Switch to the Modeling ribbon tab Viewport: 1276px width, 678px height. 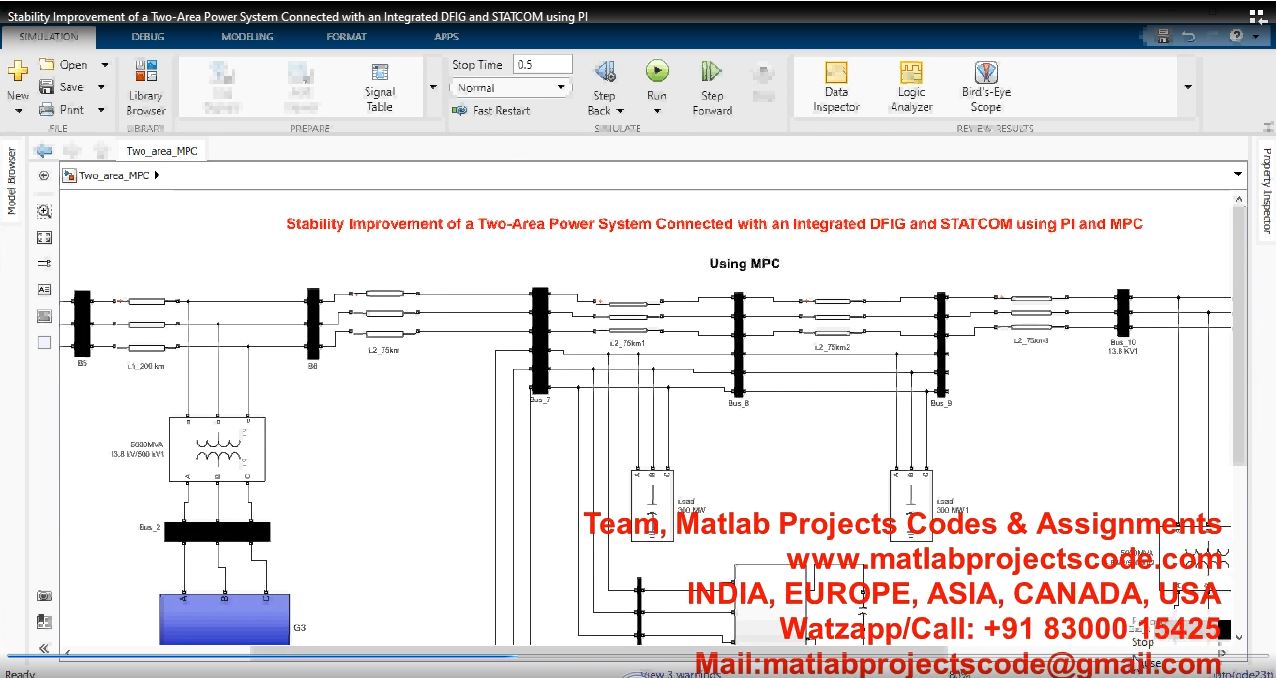(247, 37)
